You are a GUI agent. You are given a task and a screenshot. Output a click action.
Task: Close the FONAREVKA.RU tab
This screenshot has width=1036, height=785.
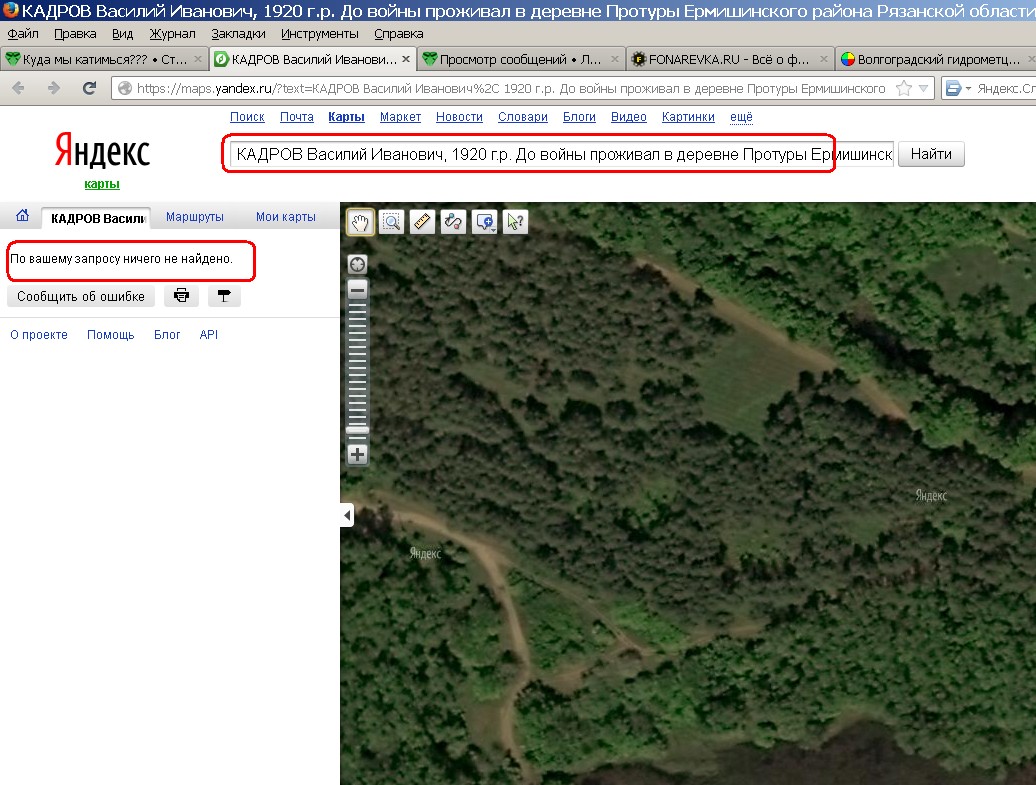point(823,59)
